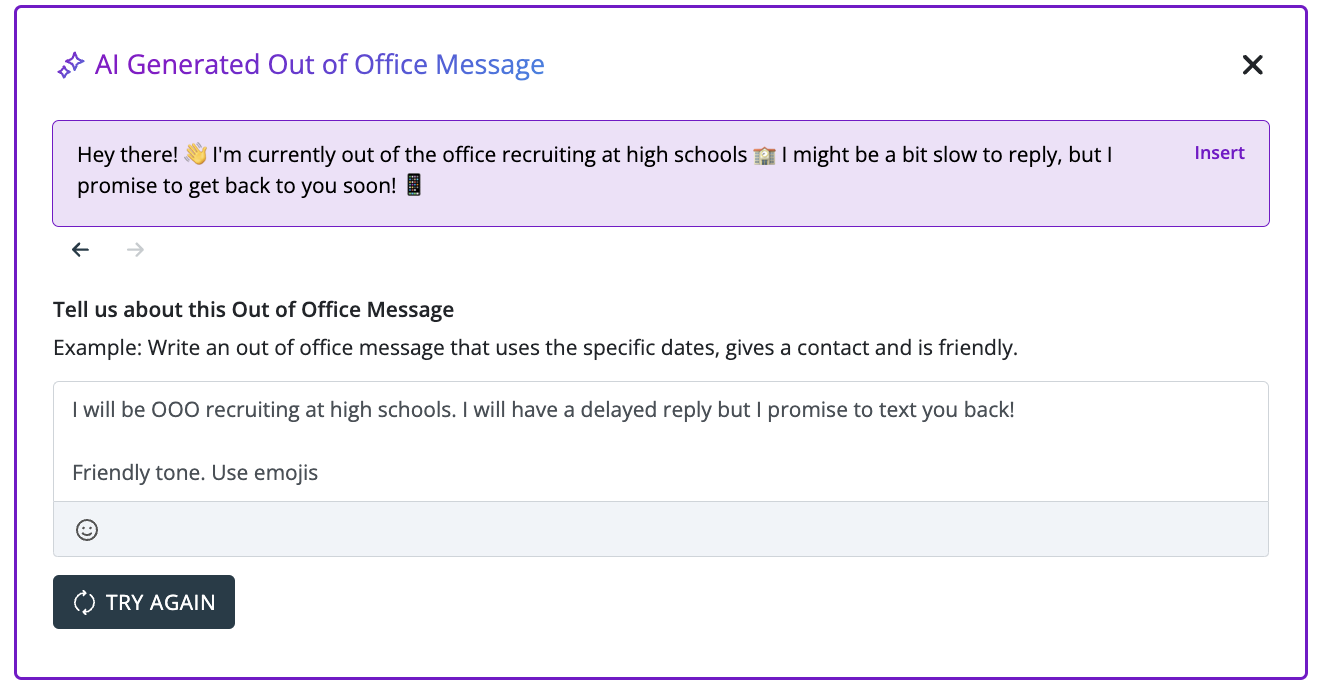Go to the previous generated message
The image size is (1330, 692).
(x=81, y=250)
